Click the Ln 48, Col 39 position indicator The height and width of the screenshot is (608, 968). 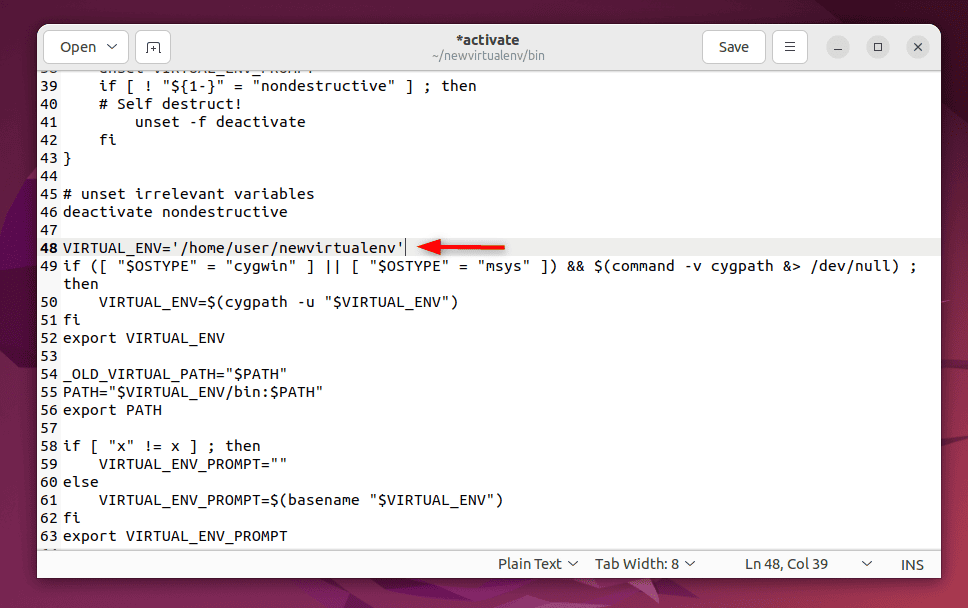(x=786, y=564)
